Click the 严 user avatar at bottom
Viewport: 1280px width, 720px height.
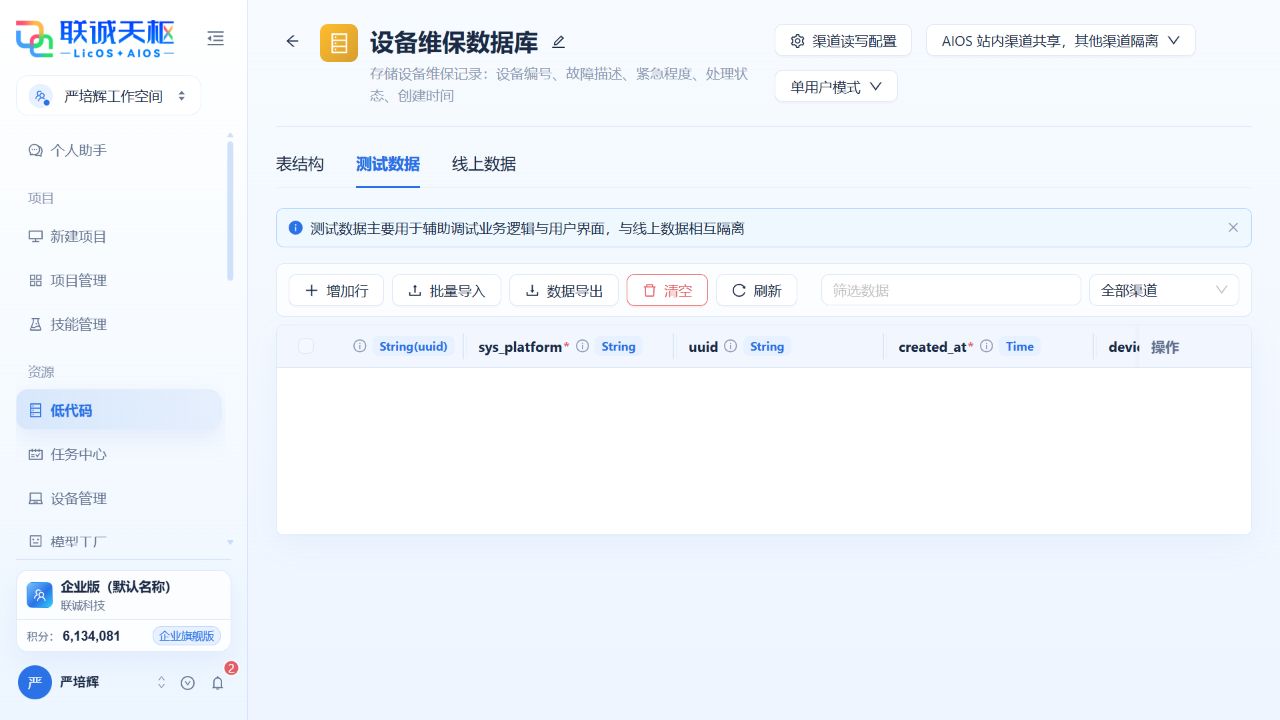[x=35, y=682]
